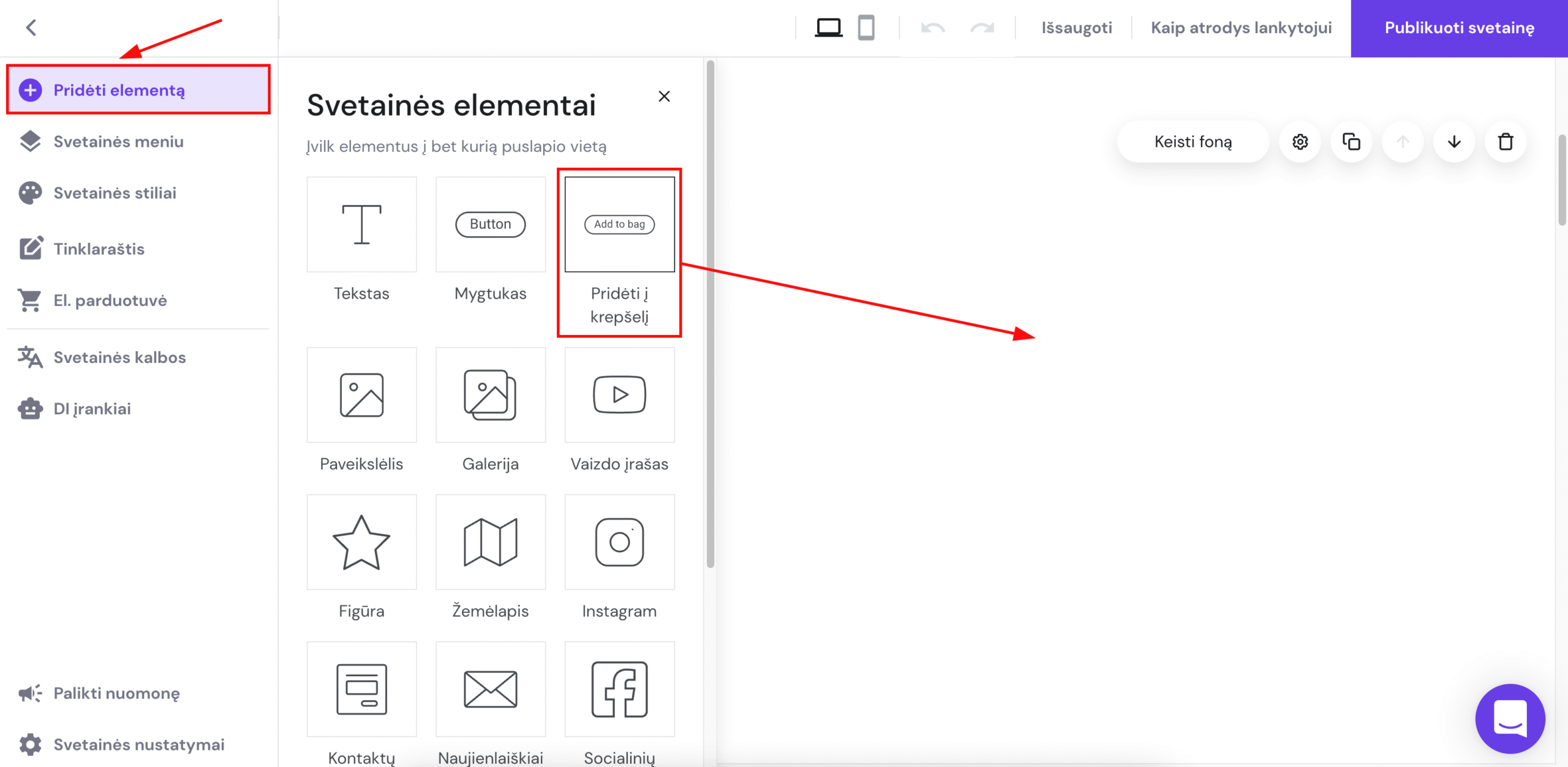Select the Vaizdo įrašas element
1568x767 pixels.
tap(619, 395)
